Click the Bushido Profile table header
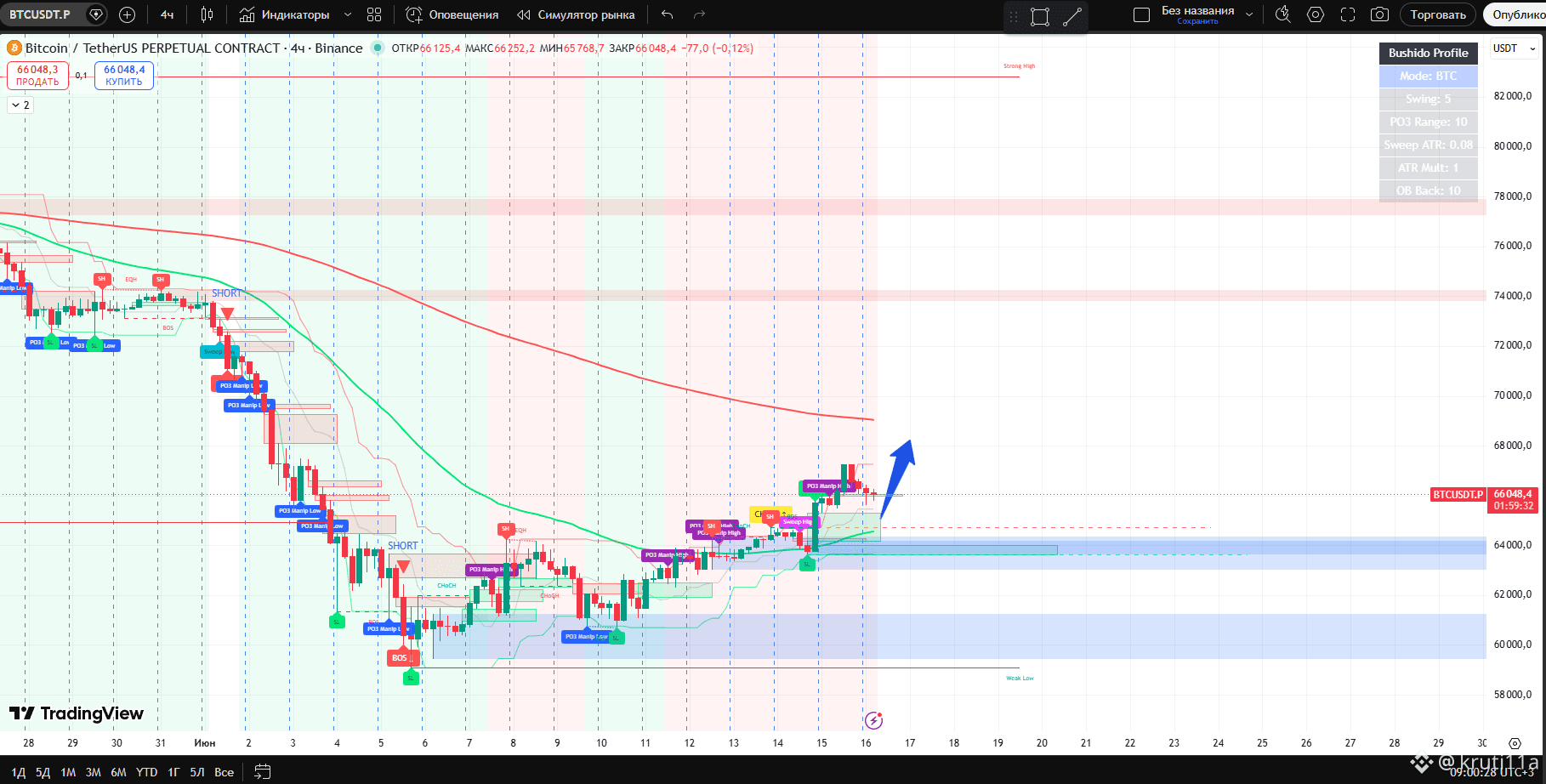This screenshot has height=784, width=1546. [1428, 53]
